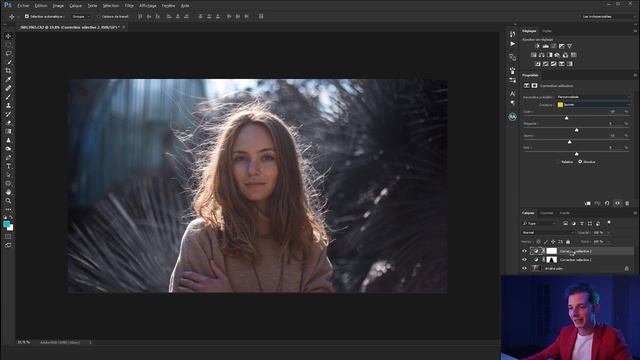Add a Brightness/Contrast adjustment
This screenshot has height=360, width=640.
pos(537,46)
